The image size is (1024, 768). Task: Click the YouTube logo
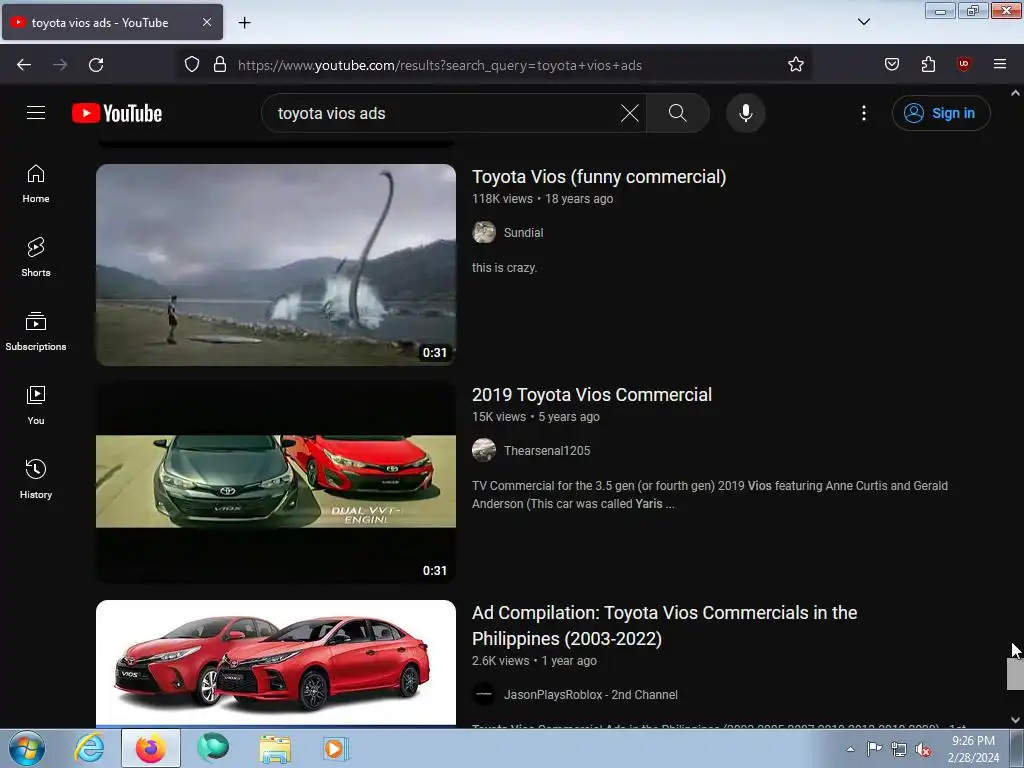(x=117, y=113)
